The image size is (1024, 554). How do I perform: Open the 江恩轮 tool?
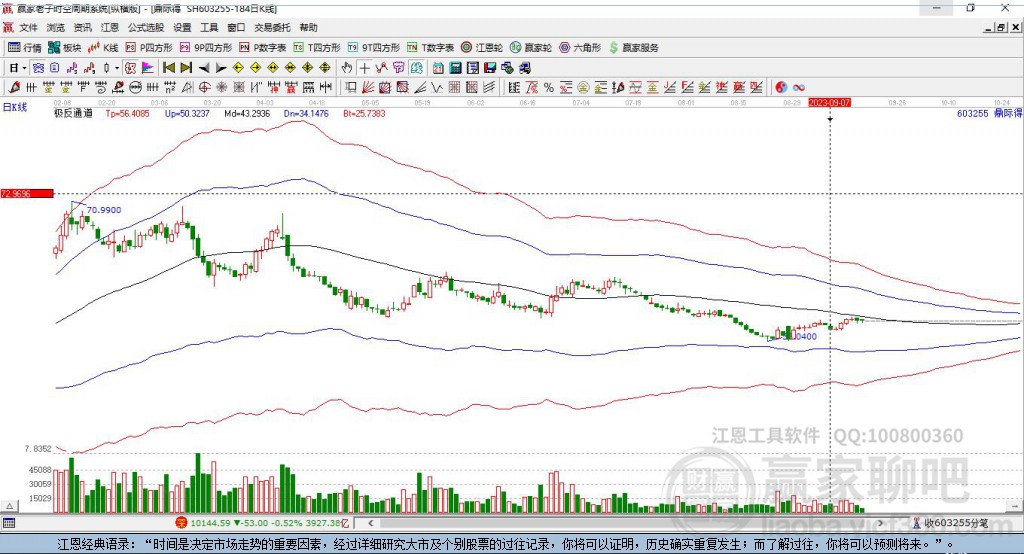pyautogui.click(x=482, y=48)
